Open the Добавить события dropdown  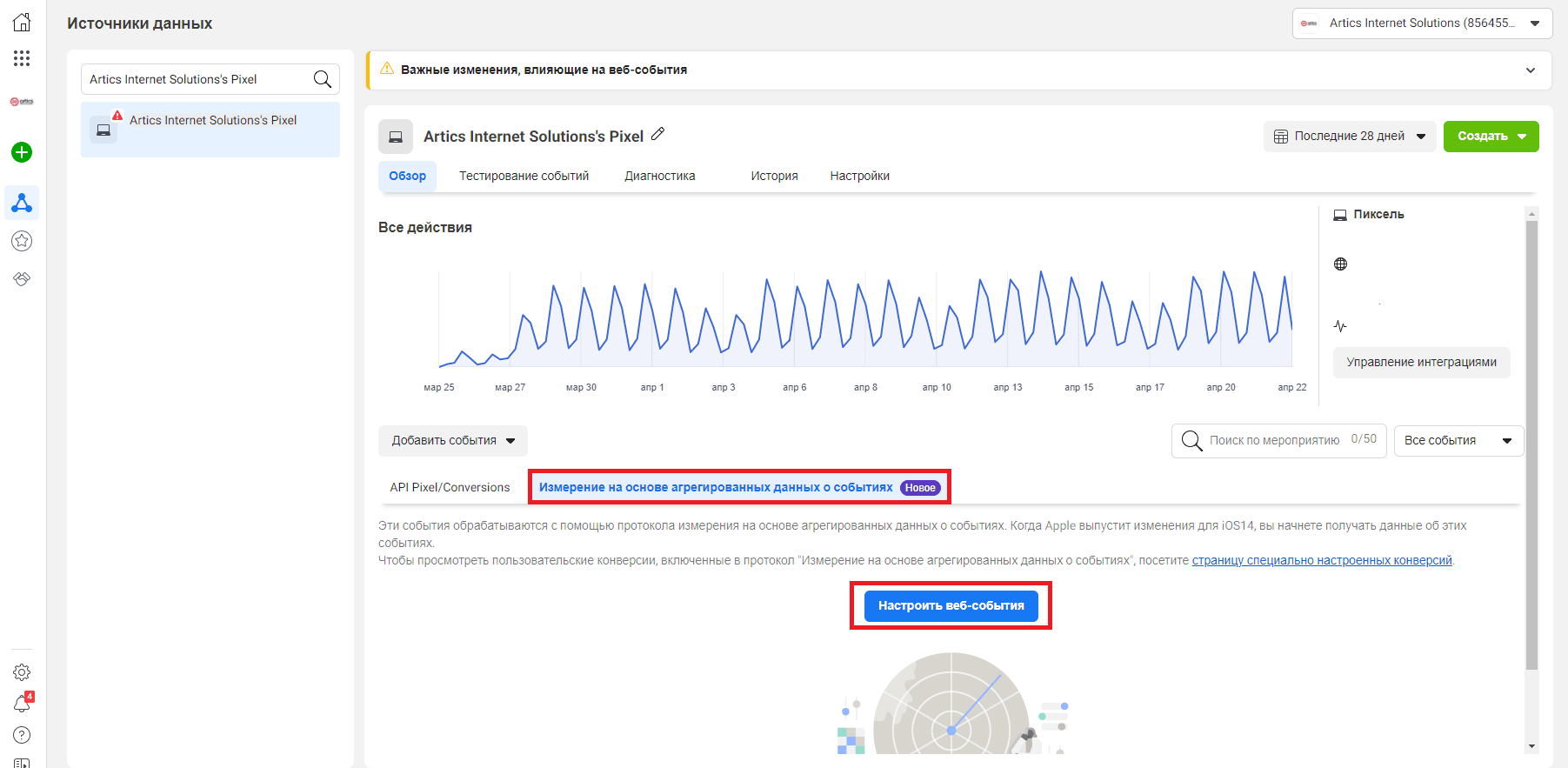coord(453,441)
